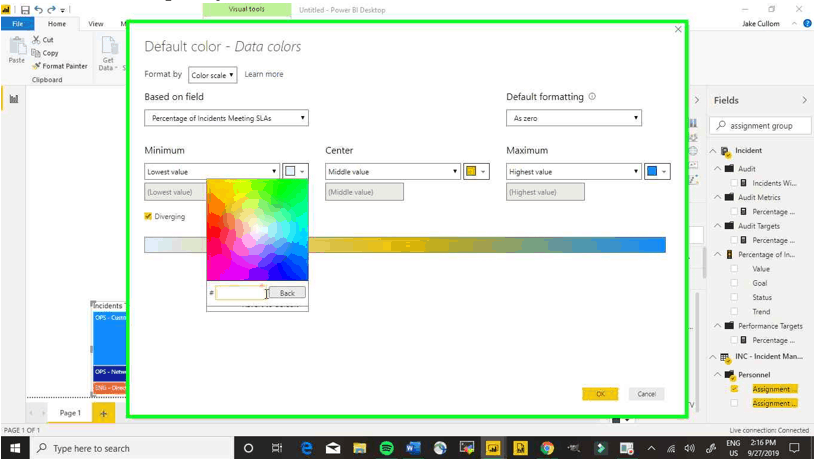Open the Minimum Lowest value dropdown
This screenshot has width=816, height=460.
pyautogui.click(x=212, y=172)
